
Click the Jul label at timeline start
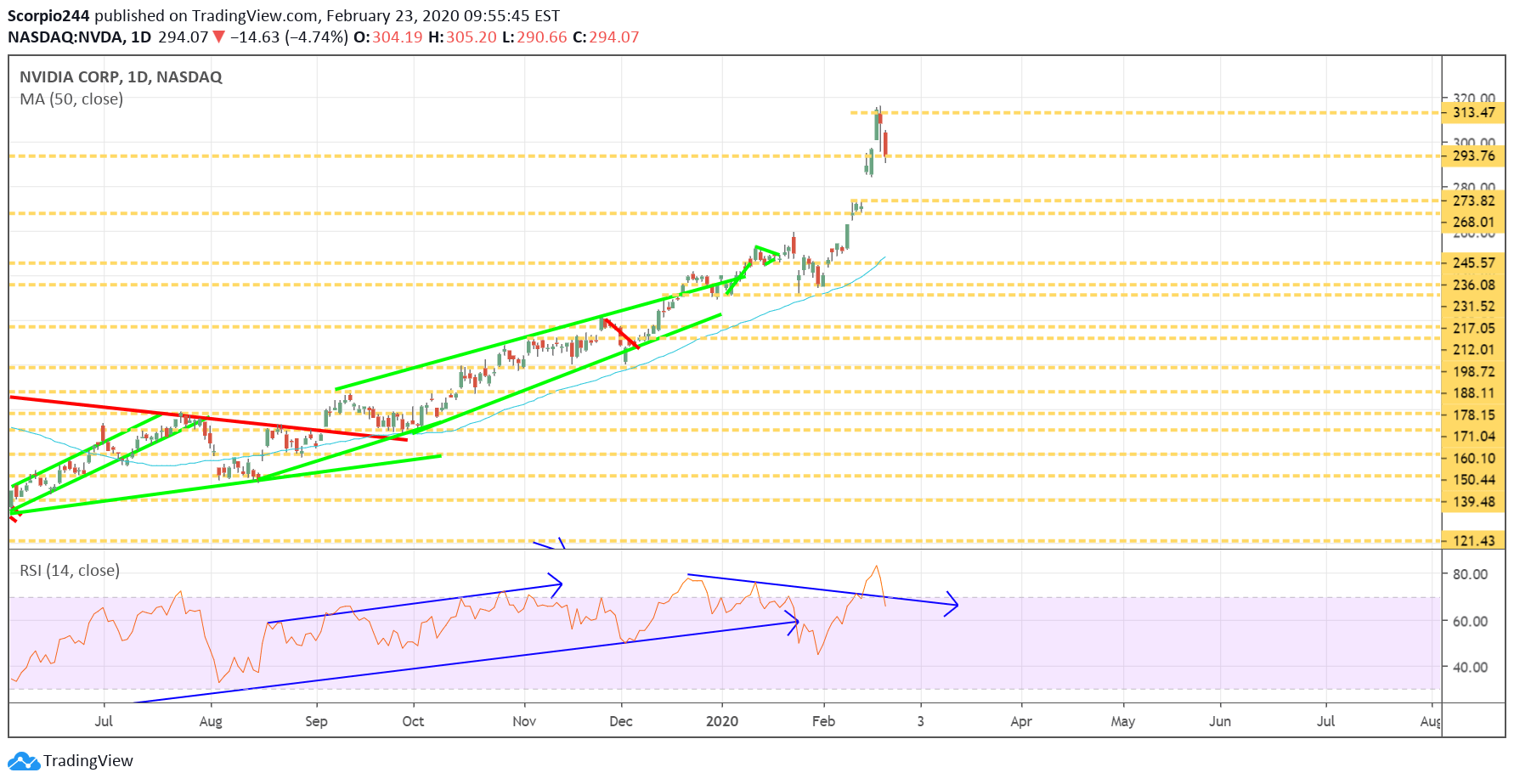104,721
